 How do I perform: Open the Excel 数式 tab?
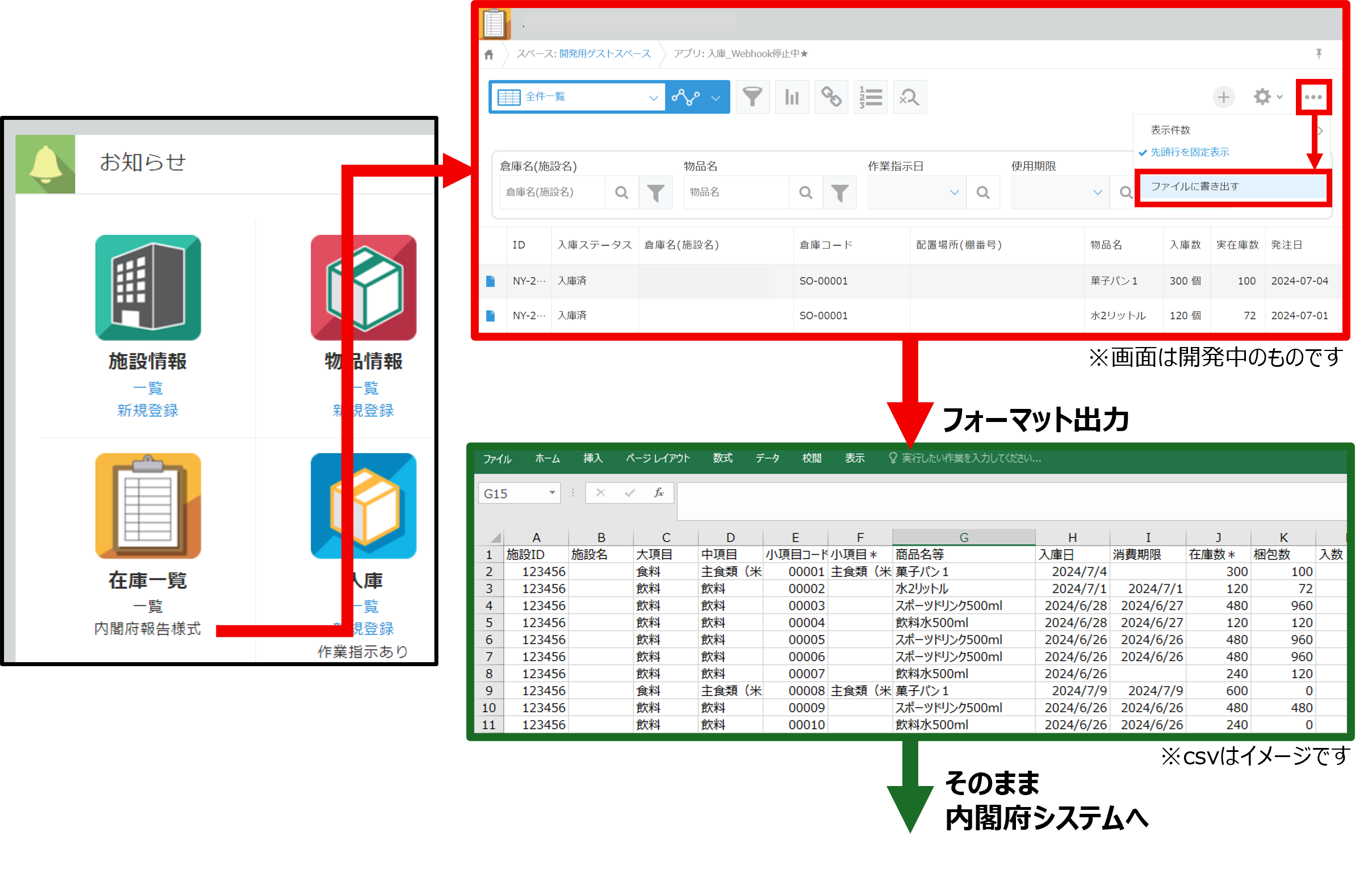pyautogui.click(x=722, y=459)
